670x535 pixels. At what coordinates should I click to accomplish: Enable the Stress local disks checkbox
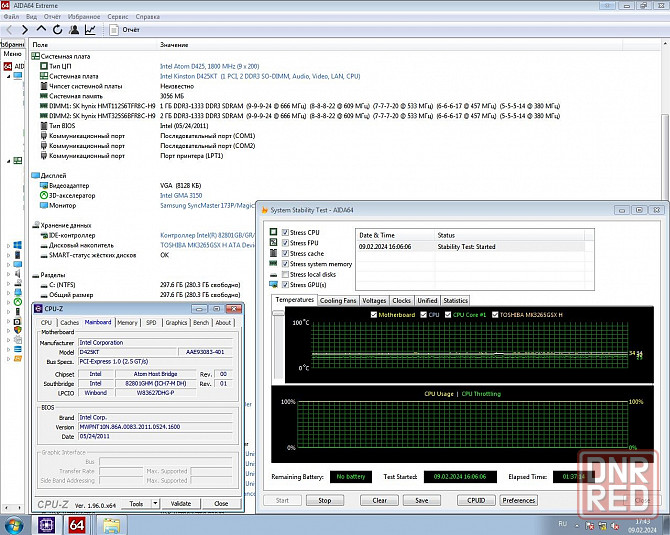[286, 274]
